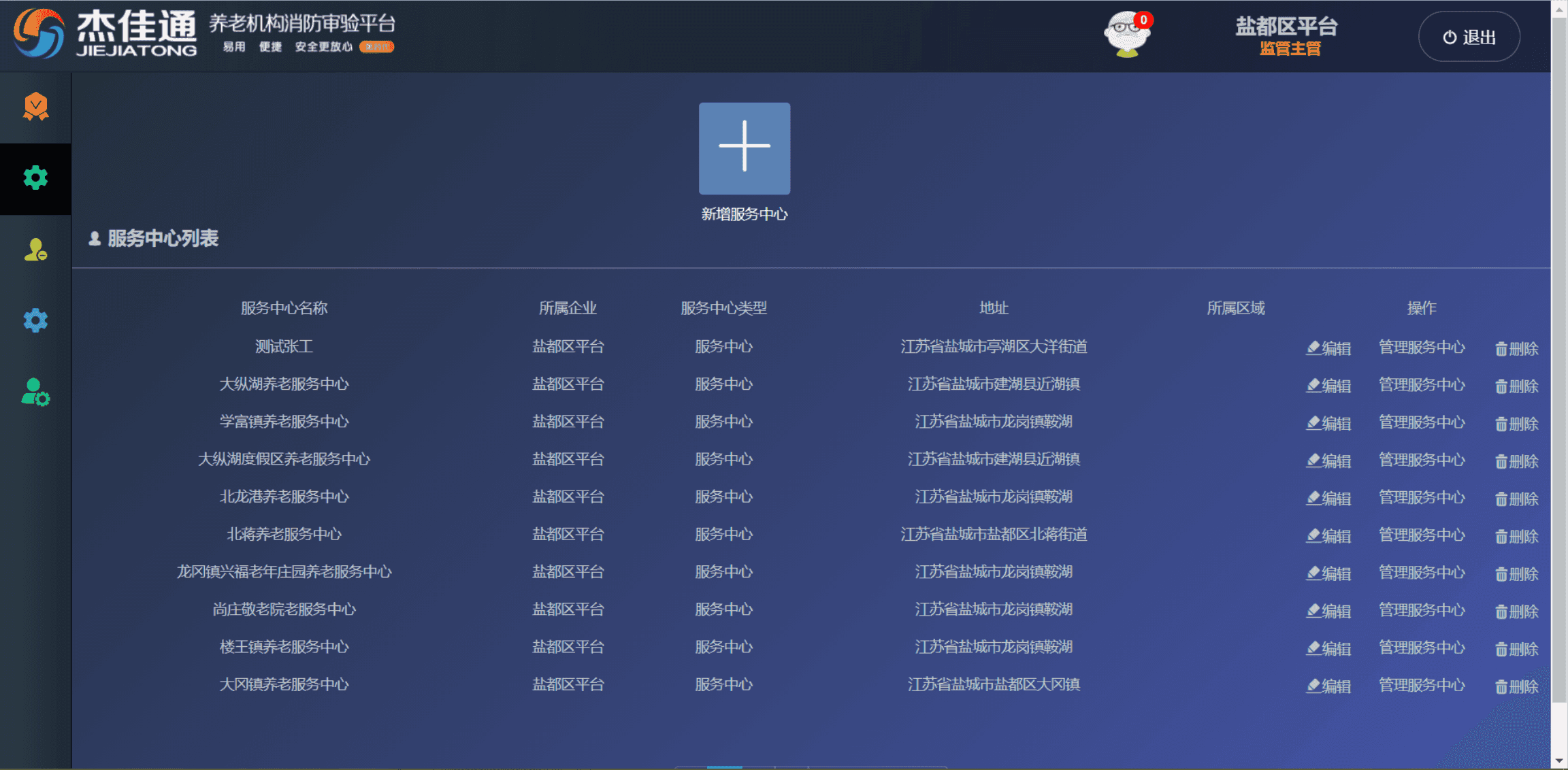This screenshot has width=1568, height=770.
Task: Click the vertical scrollbar thumb
Action: [1559, 361]
